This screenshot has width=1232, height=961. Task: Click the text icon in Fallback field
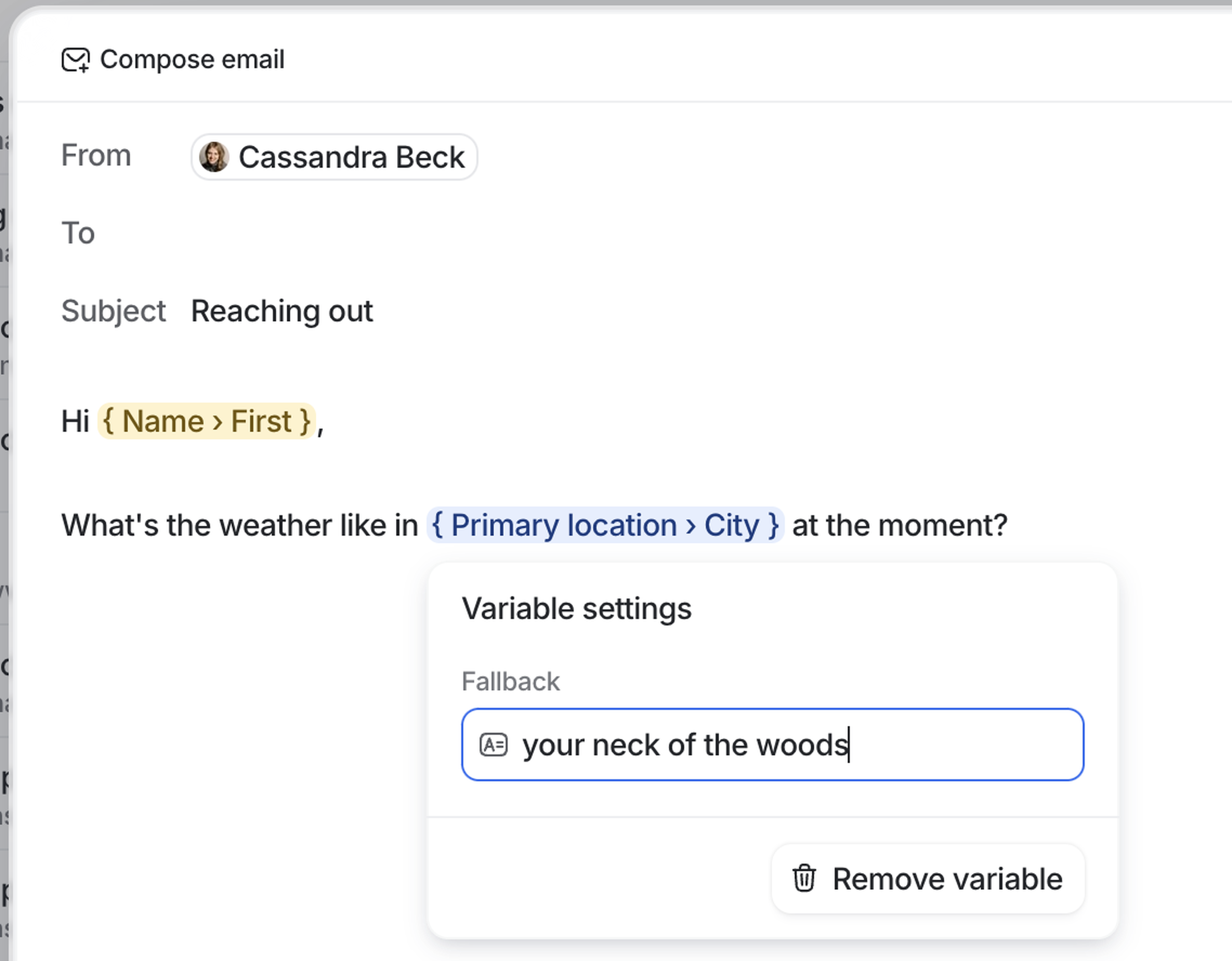[493, 745]
